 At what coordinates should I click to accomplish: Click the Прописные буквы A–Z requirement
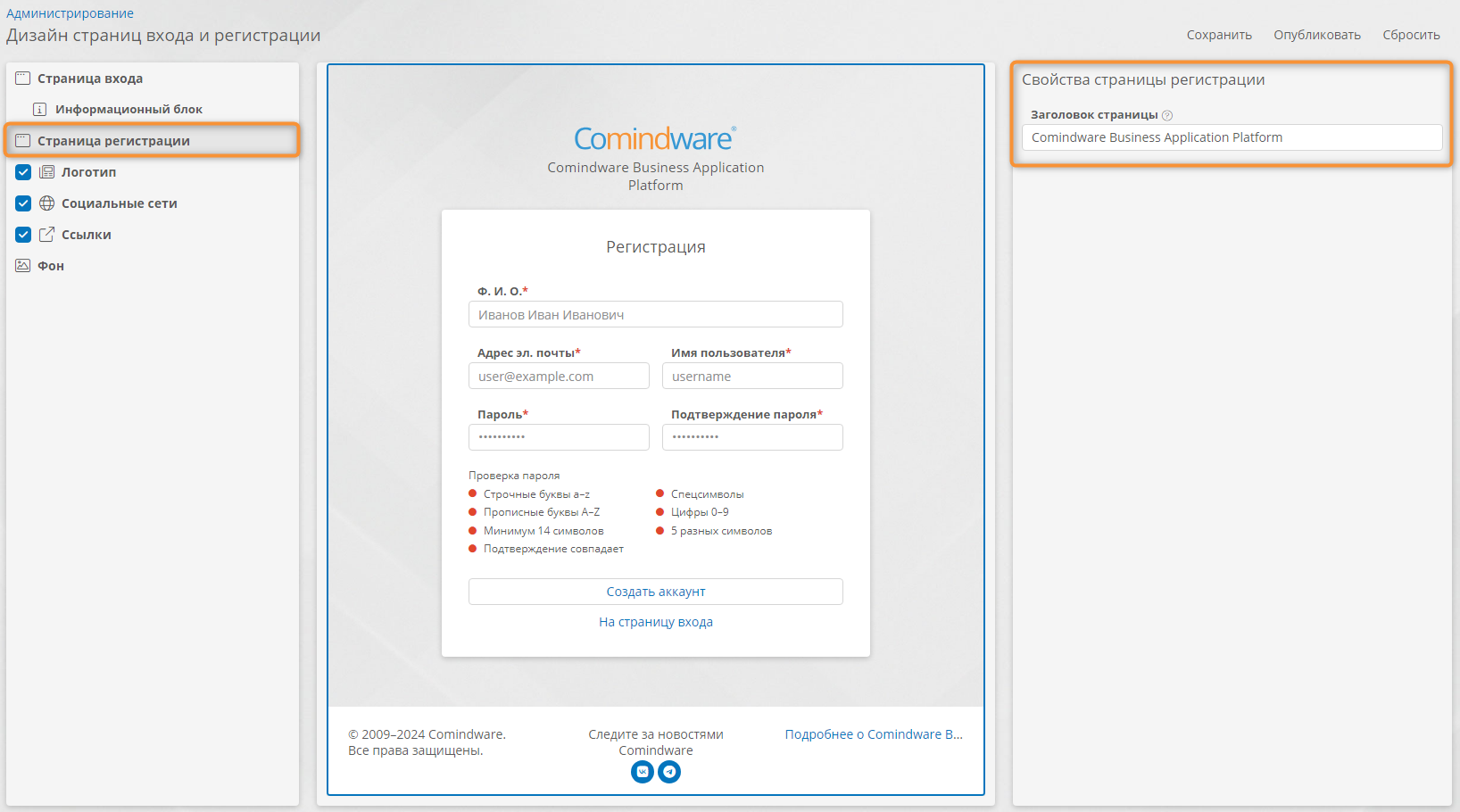coord(542,512)
